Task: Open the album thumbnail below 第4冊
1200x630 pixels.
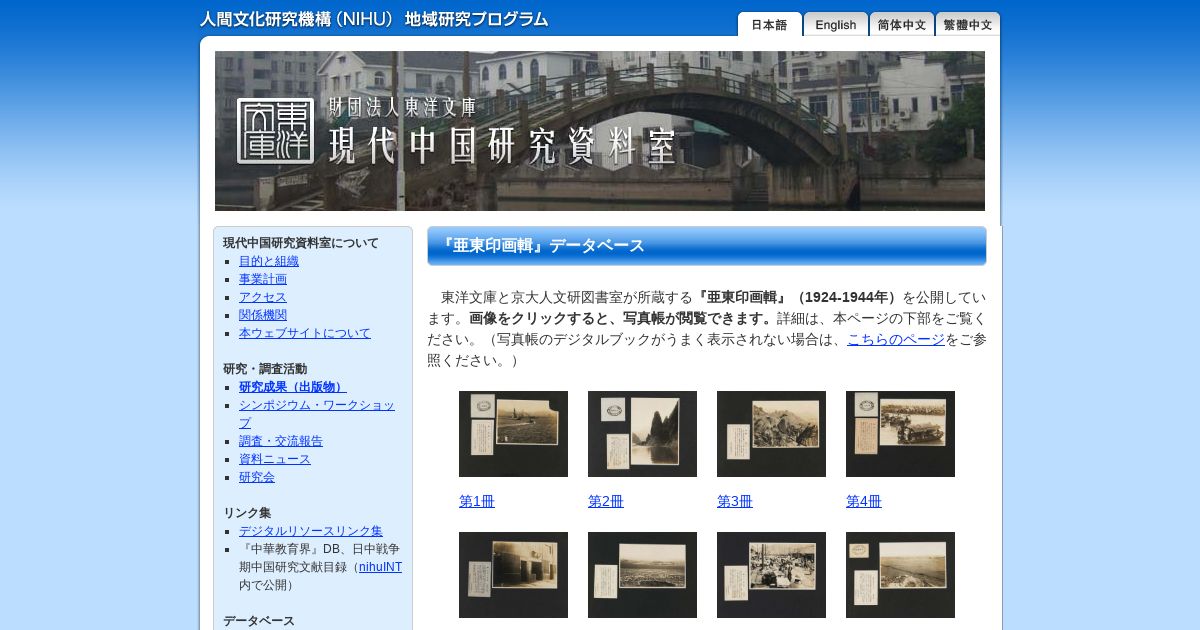Action: coord(900,575)
